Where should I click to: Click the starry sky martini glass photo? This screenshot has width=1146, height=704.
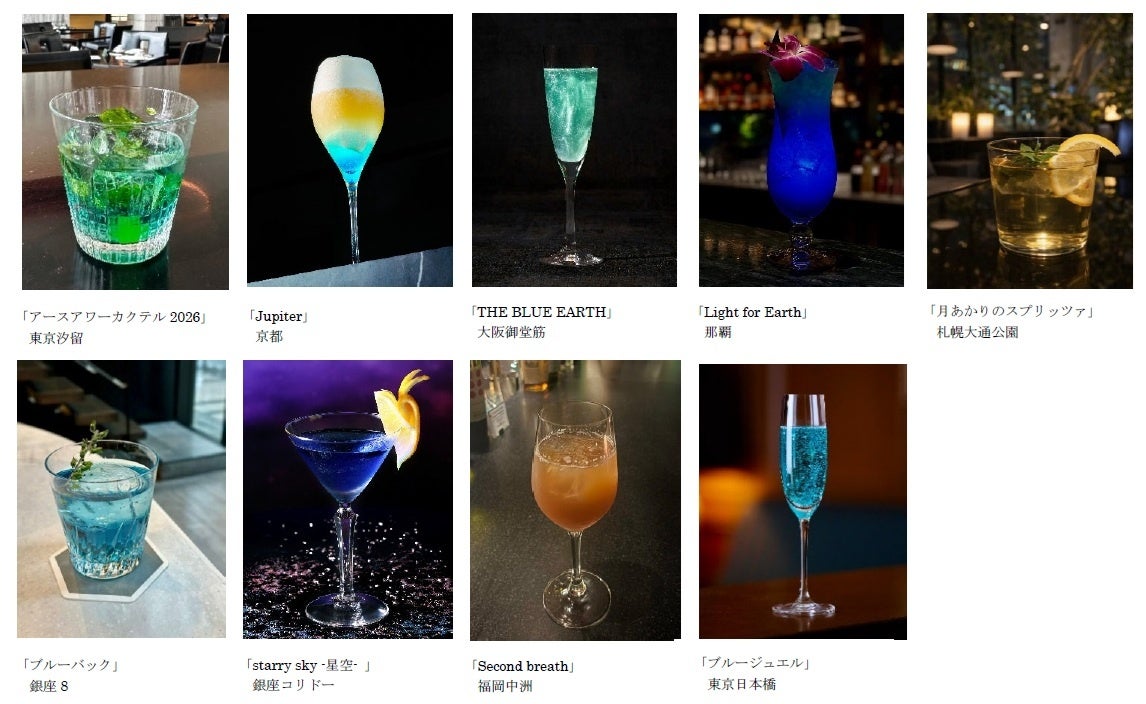(348, 499)
